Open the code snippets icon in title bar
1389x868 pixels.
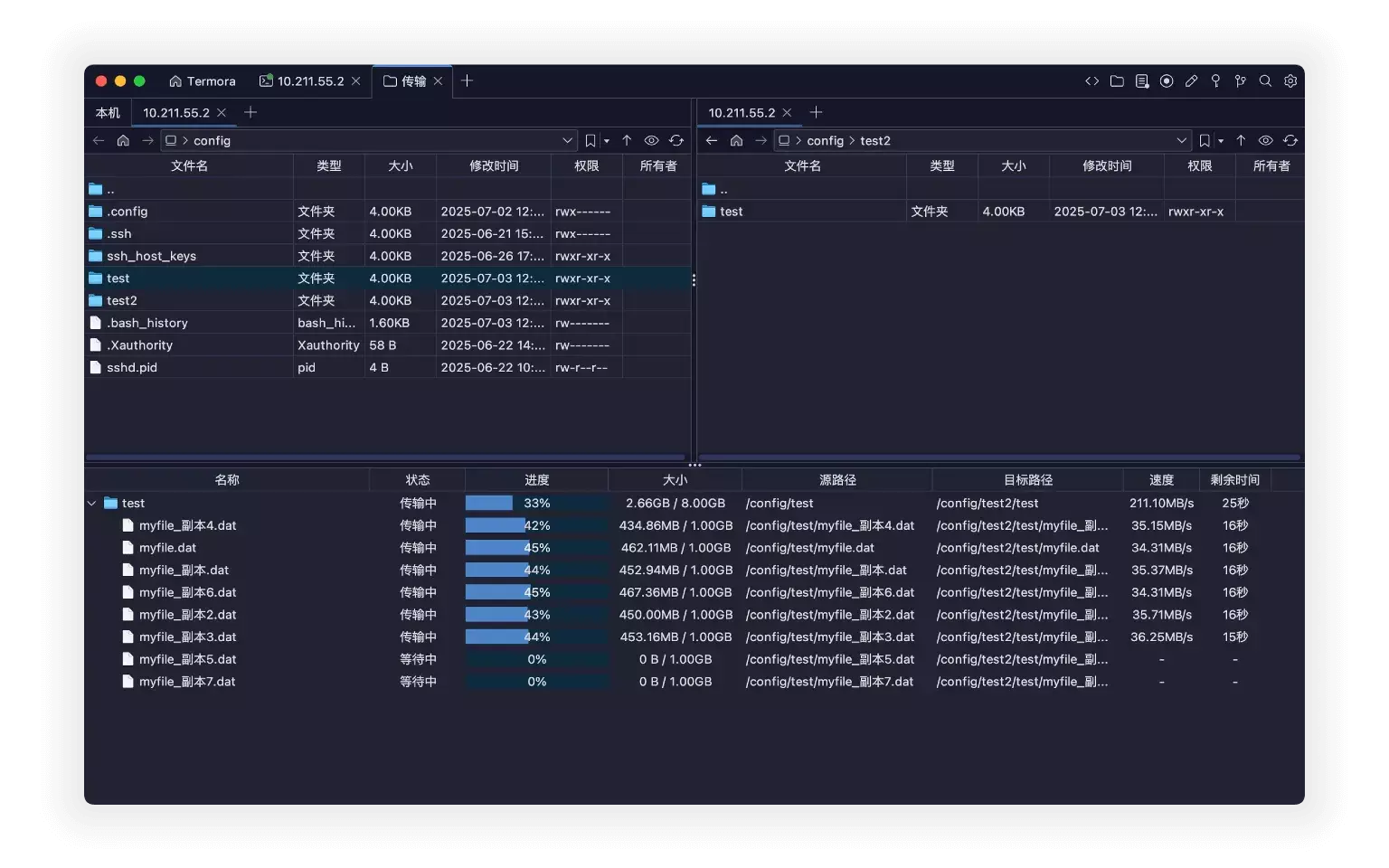[1091, 81]
